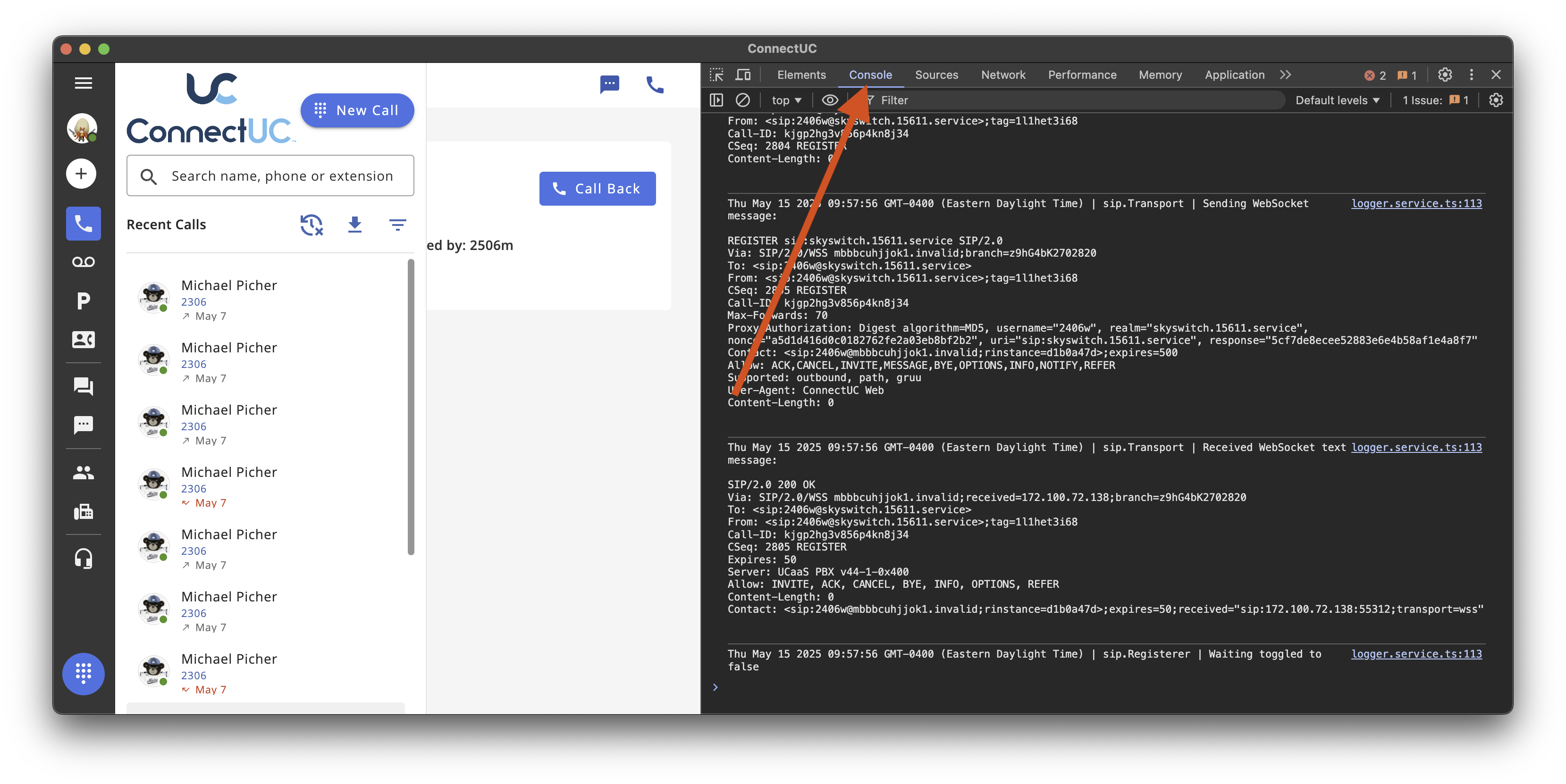Screen dimensions: 1566x784
Task: Switch to the Network tab
Action: [x=1002, y=75]
